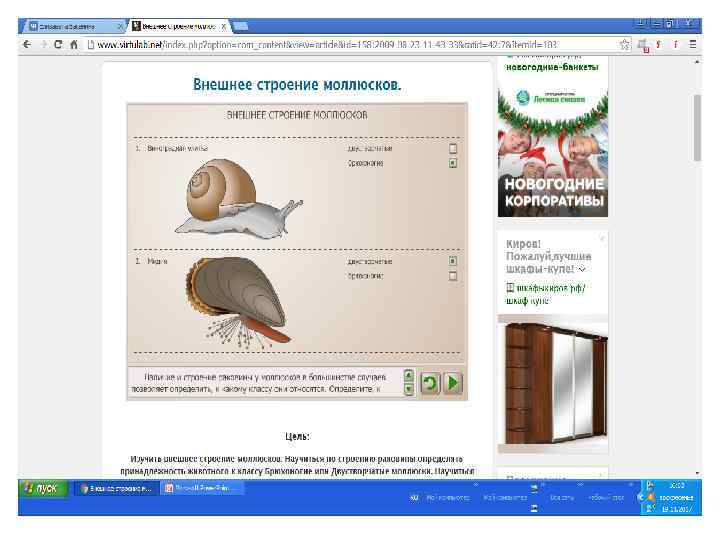Open the Chrome menu hamburger icon
Screen dimensions: 720x540
[x=693, y=45]
